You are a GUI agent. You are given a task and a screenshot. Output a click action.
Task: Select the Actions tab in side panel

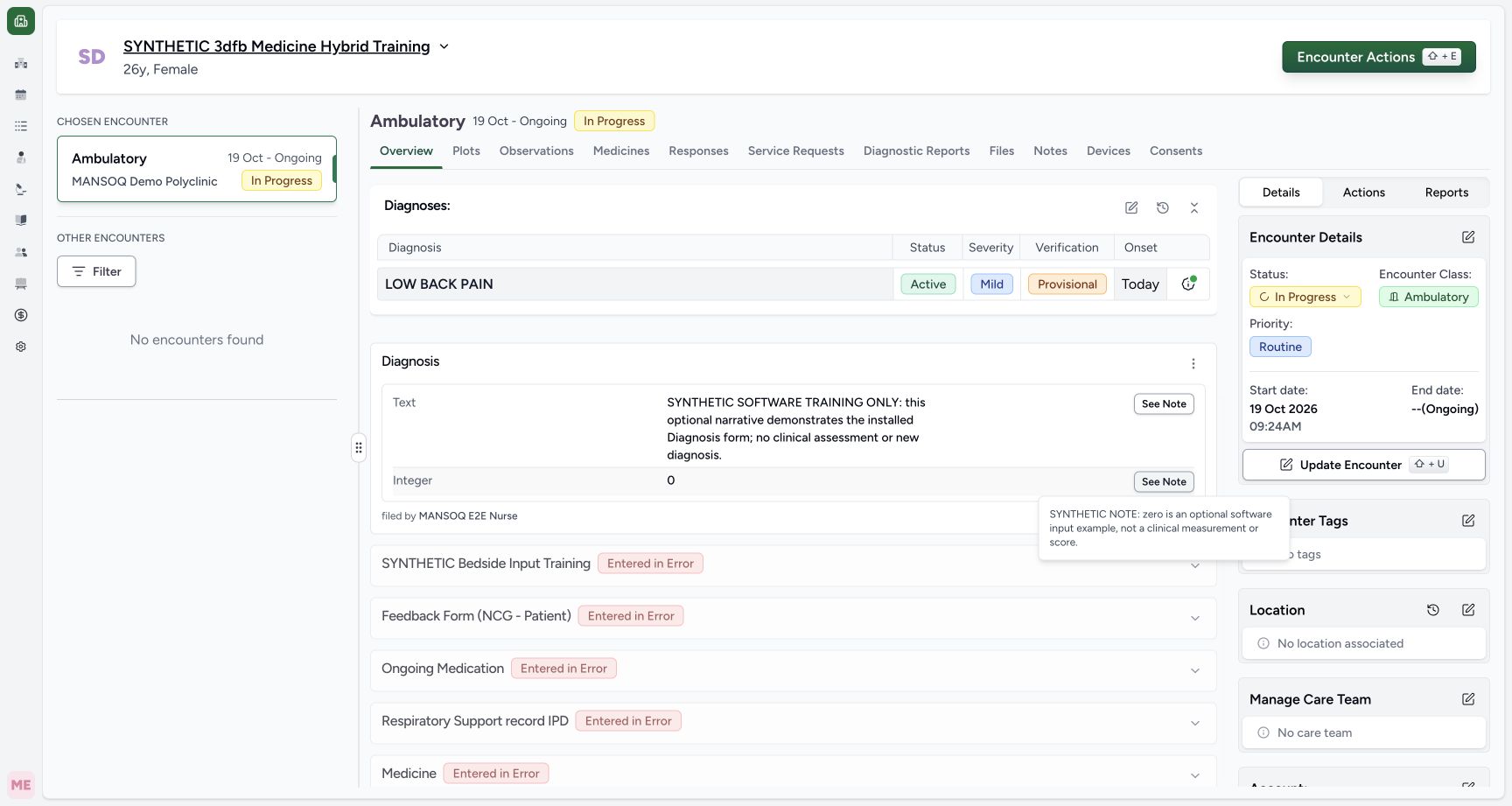[1364, 193]
